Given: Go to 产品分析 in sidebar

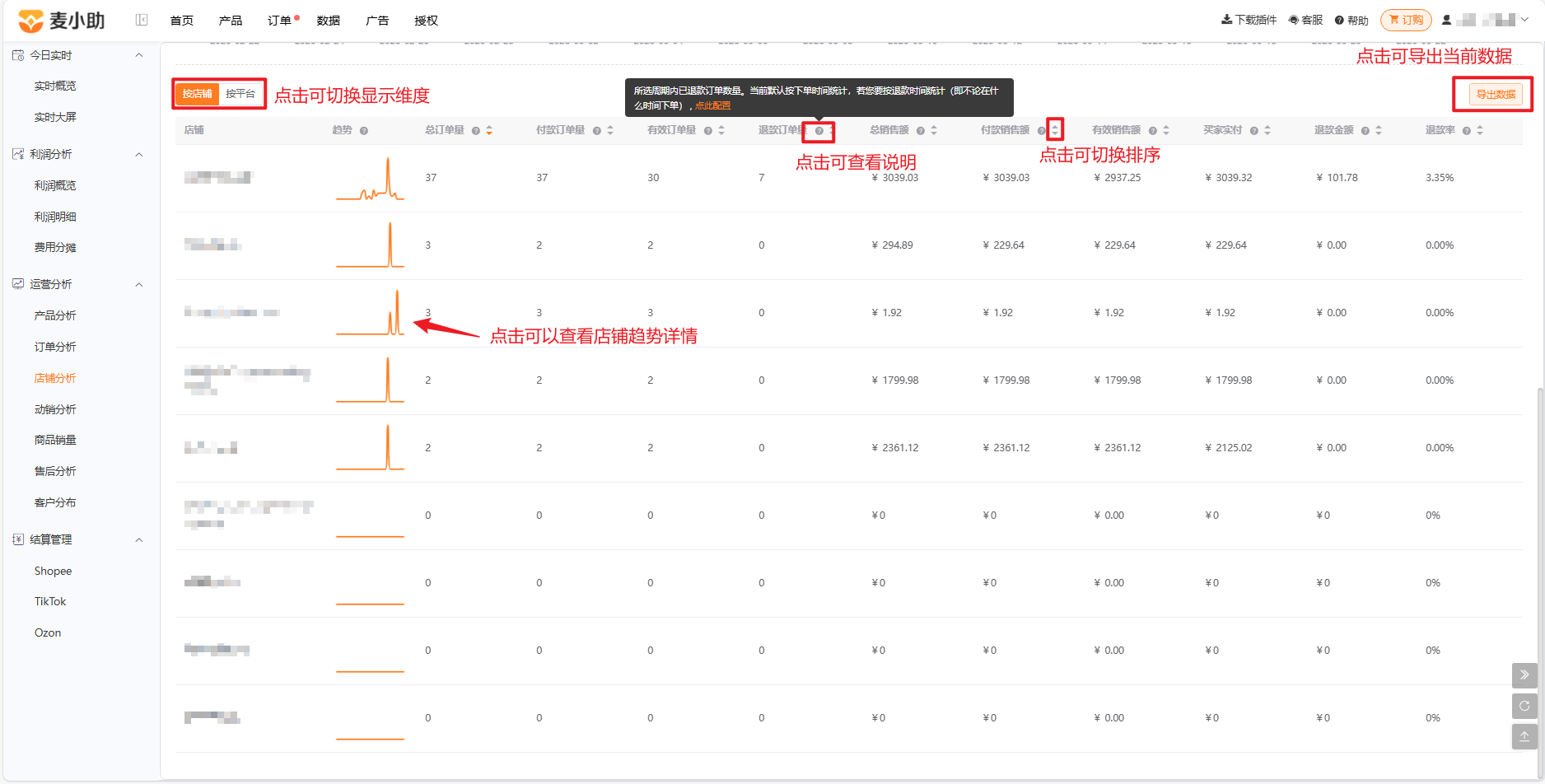Looking at the screenshot, I should tap(55, 315).
